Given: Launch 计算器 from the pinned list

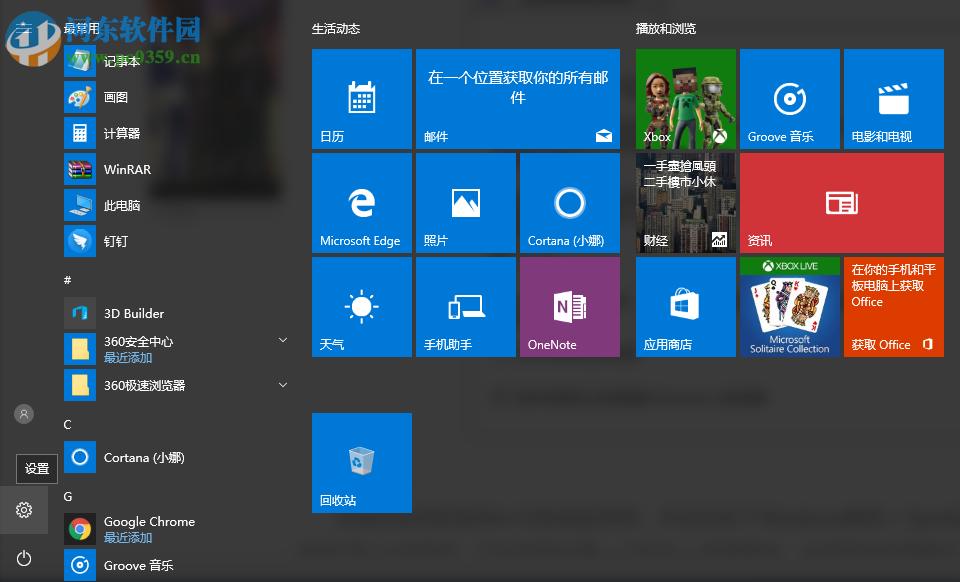Looking at the screenshot, I should pyautogui.click(x=120, y=133).
